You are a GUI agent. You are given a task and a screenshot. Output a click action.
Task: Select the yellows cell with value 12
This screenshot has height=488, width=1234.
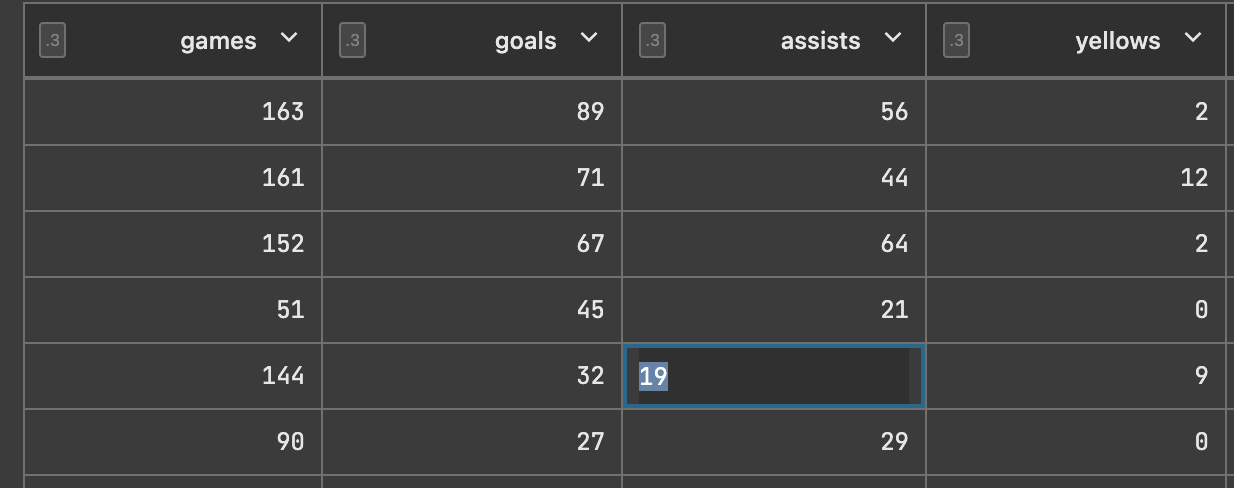pos(1076,177)
